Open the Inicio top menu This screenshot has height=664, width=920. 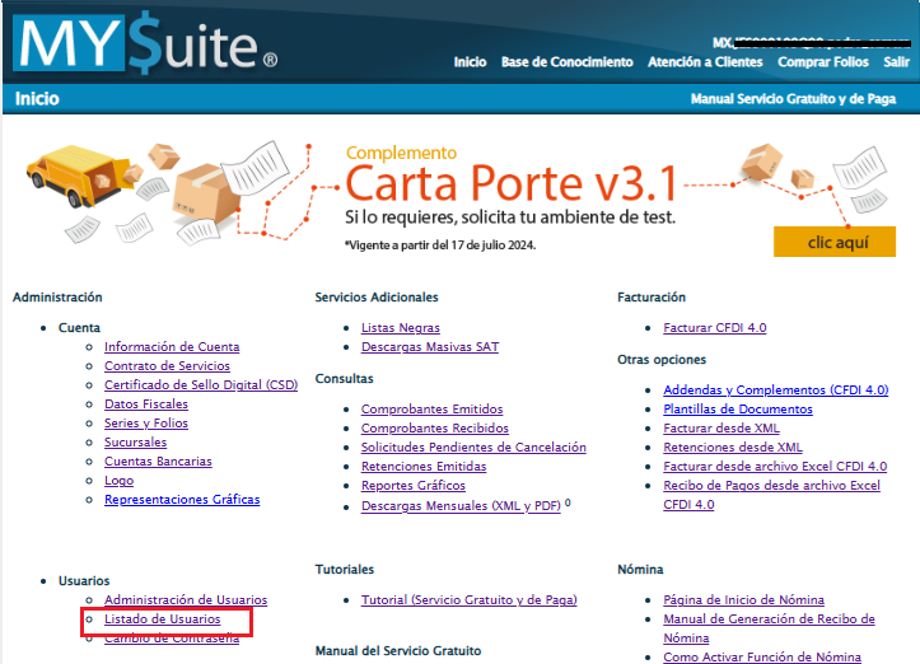click(470, 62)
